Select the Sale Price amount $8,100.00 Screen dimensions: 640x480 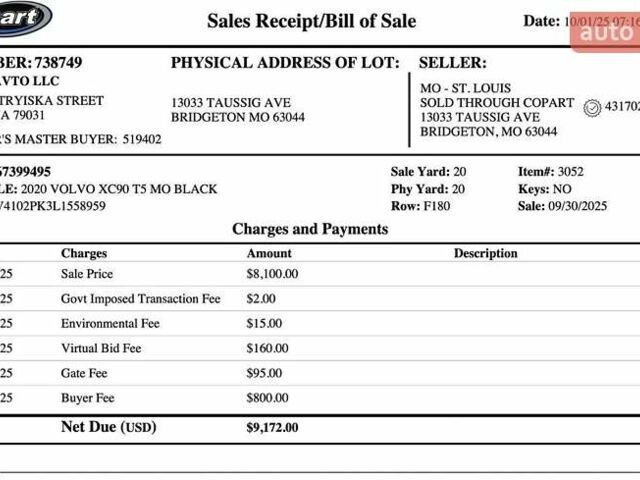pyautogui.click(x=272, y=274)
